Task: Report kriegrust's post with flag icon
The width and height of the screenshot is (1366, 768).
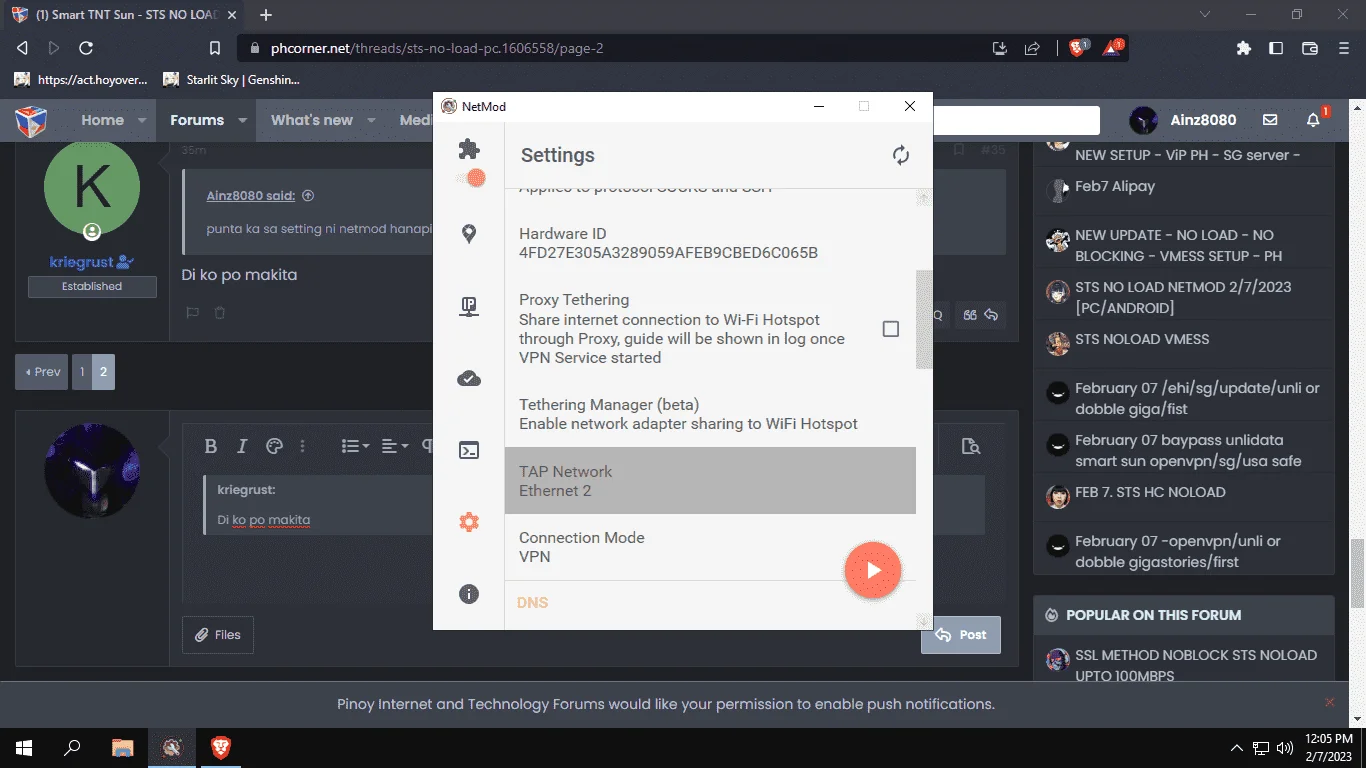Action: 192,313
